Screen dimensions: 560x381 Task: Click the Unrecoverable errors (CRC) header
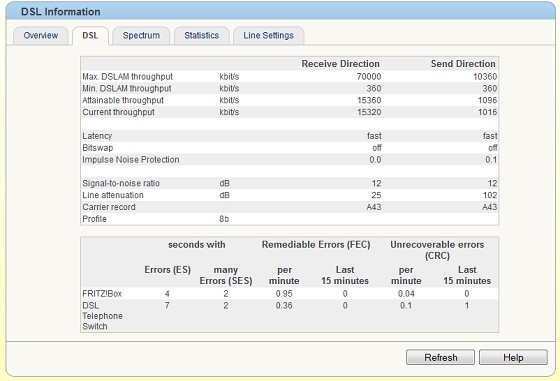click(437, 250)
